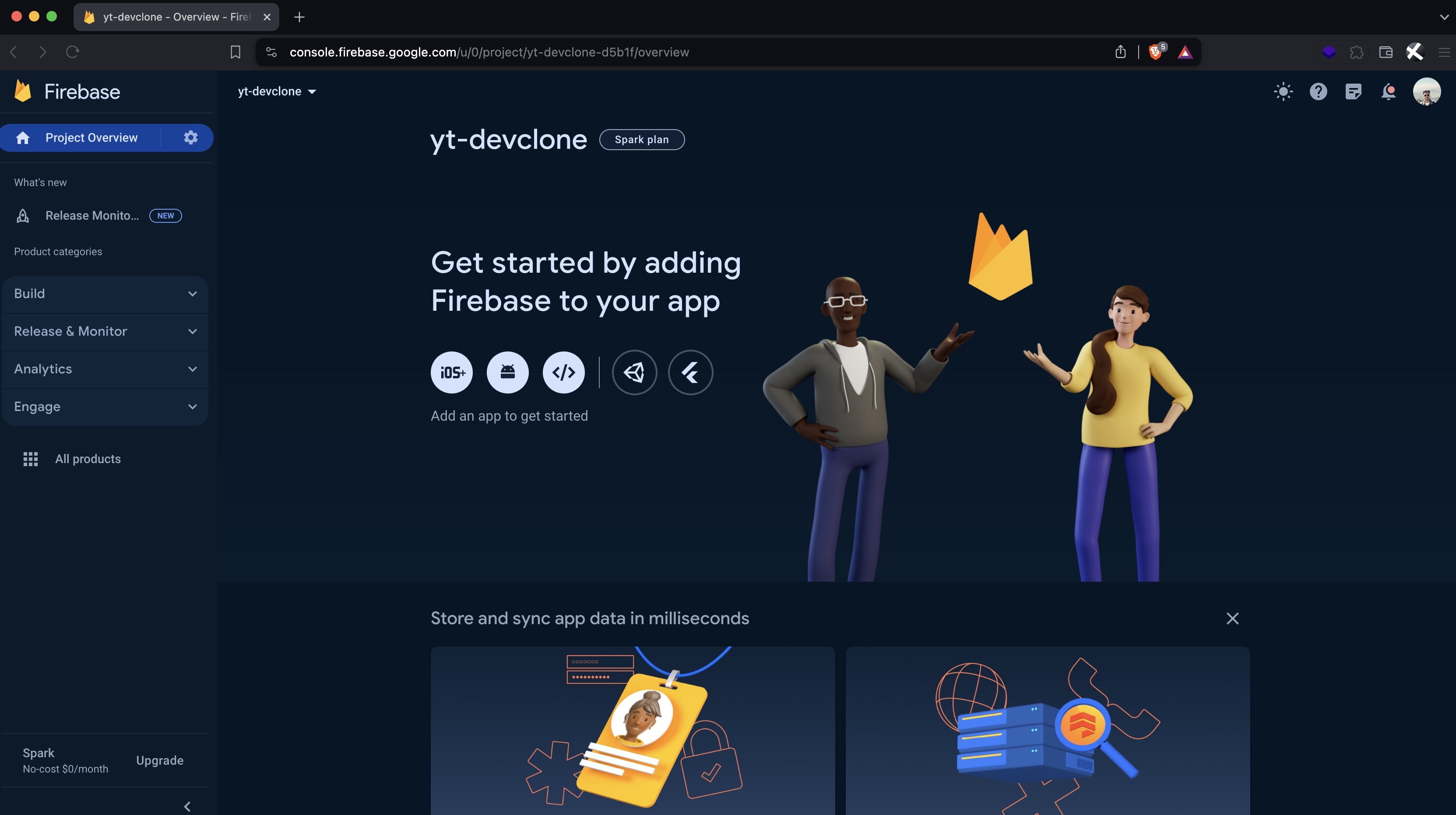Send feedback using the feedback icon
This screenshot has height=815, width=1456.
pyautogui.click(x=1353, y=91)
